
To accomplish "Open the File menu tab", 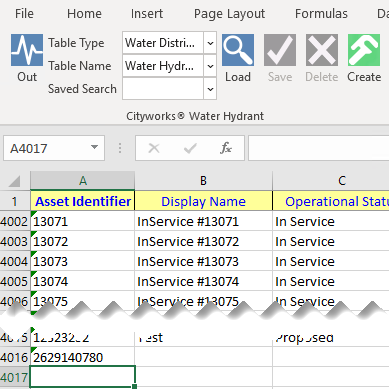I will click(x=24, y=14).
